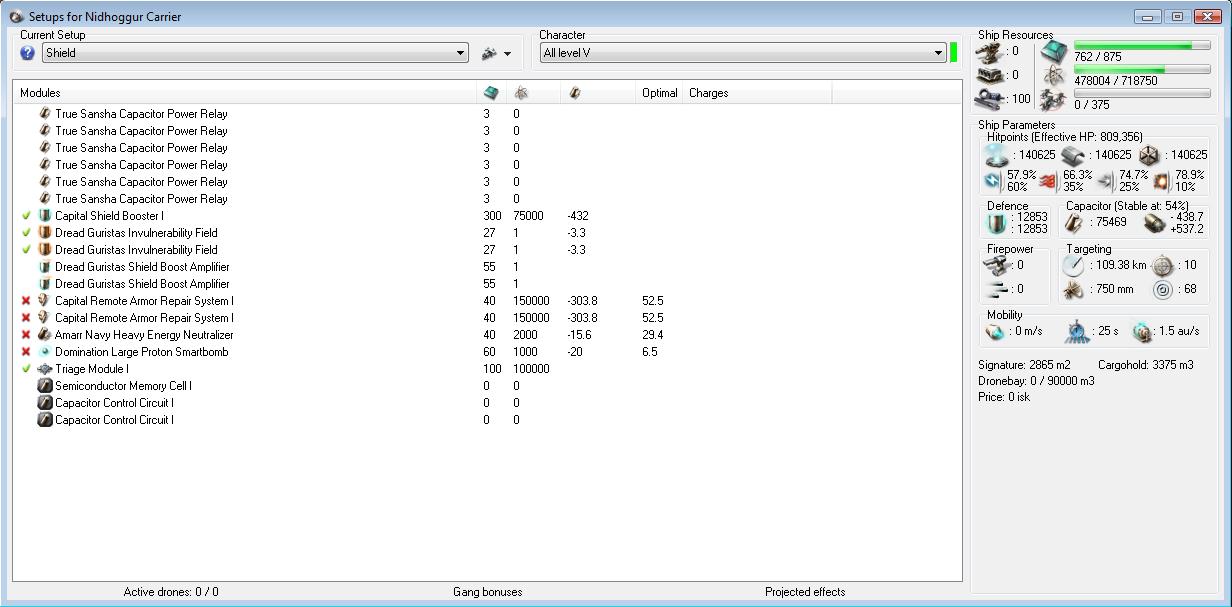Click the Dronebay: 0 / 90000 m3 text

point(1034,381)
